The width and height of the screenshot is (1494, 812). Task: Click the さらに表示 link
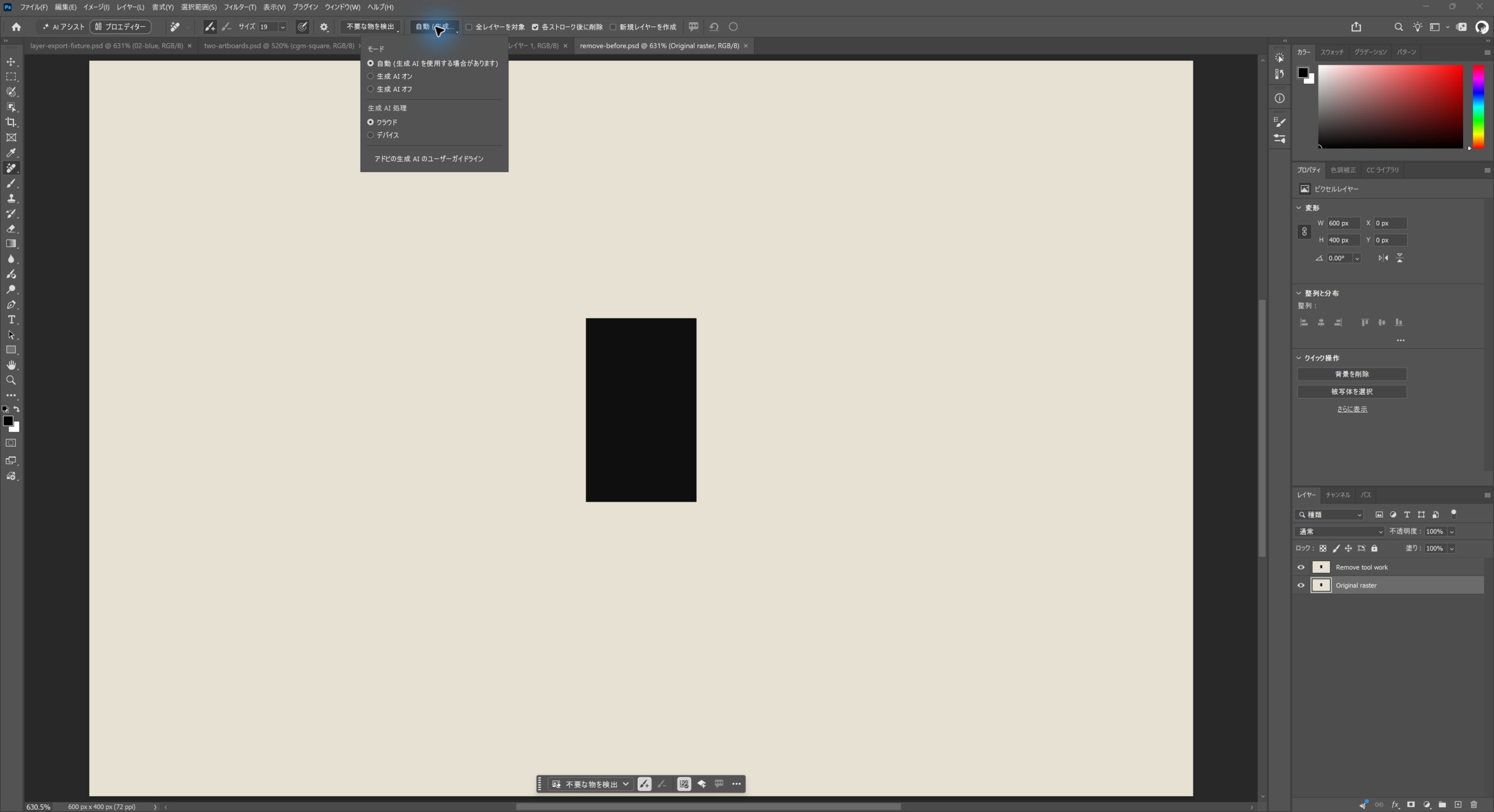click(x=1352, y=409)
